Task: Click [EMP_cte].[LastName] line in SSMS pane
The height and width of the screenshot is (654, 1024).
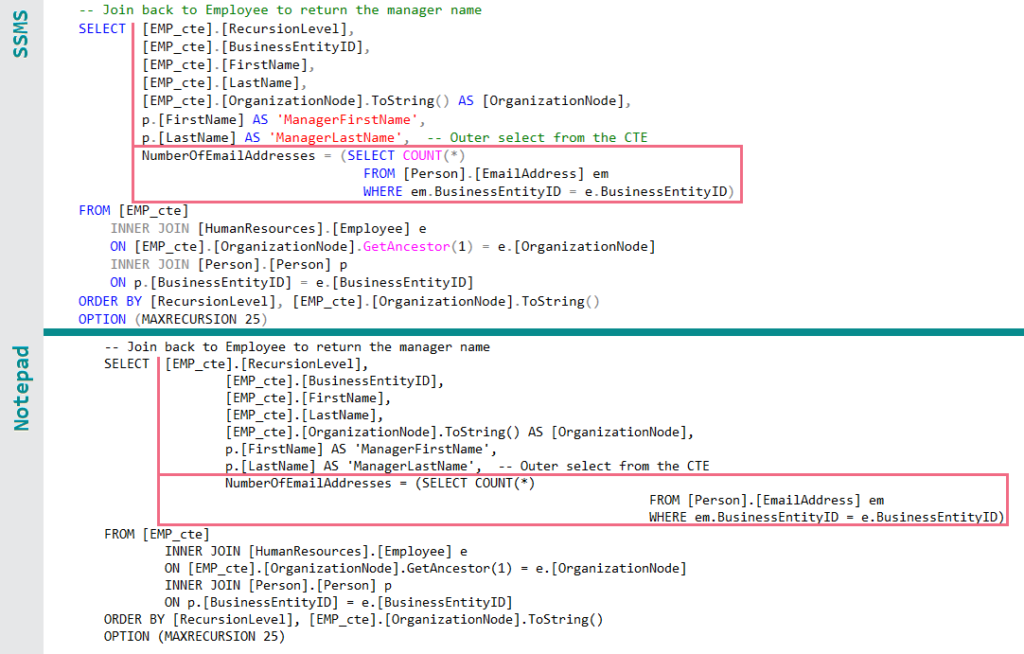Action: coord(224,83)
